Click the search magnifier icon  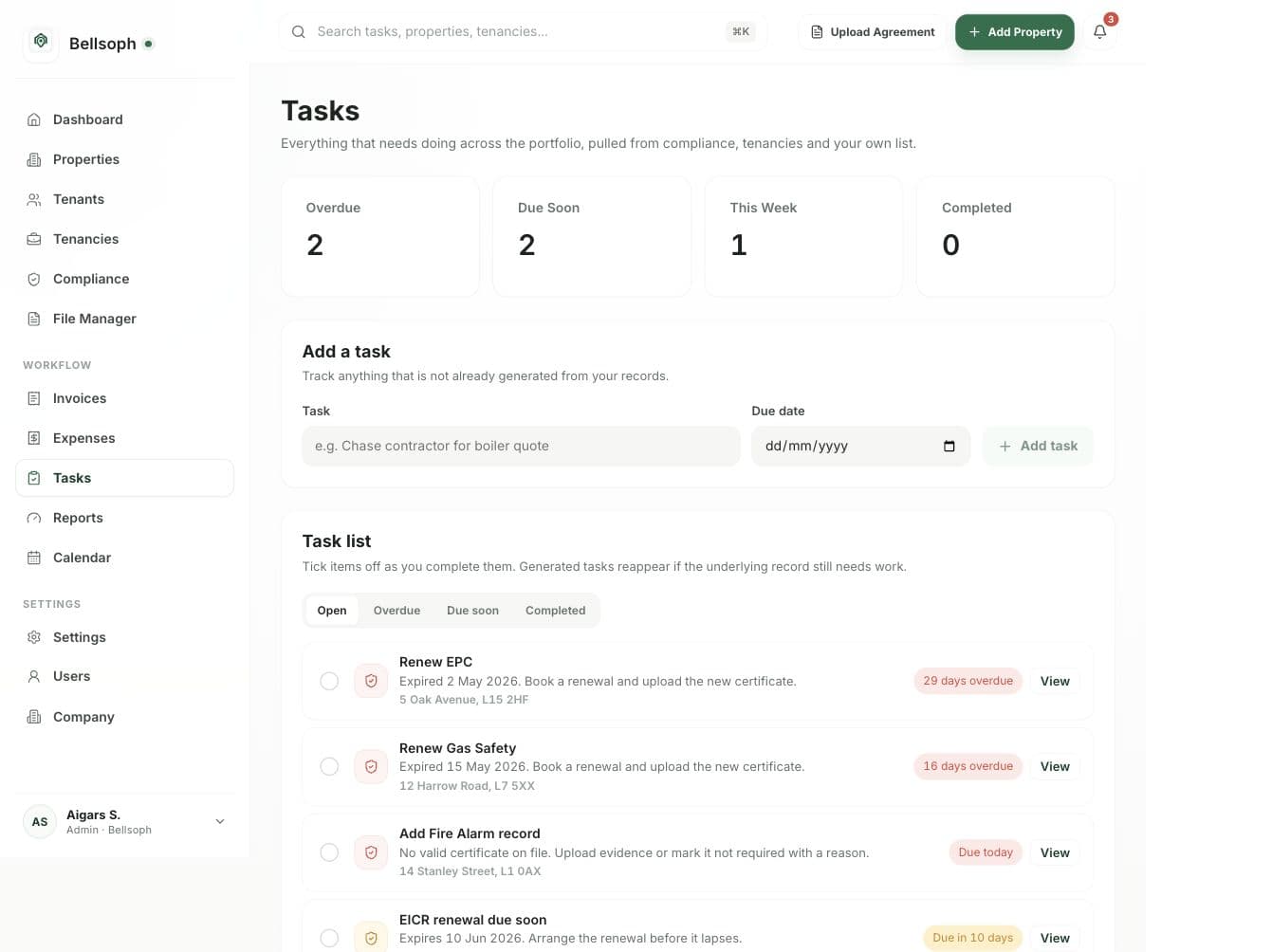click(298, 31)
